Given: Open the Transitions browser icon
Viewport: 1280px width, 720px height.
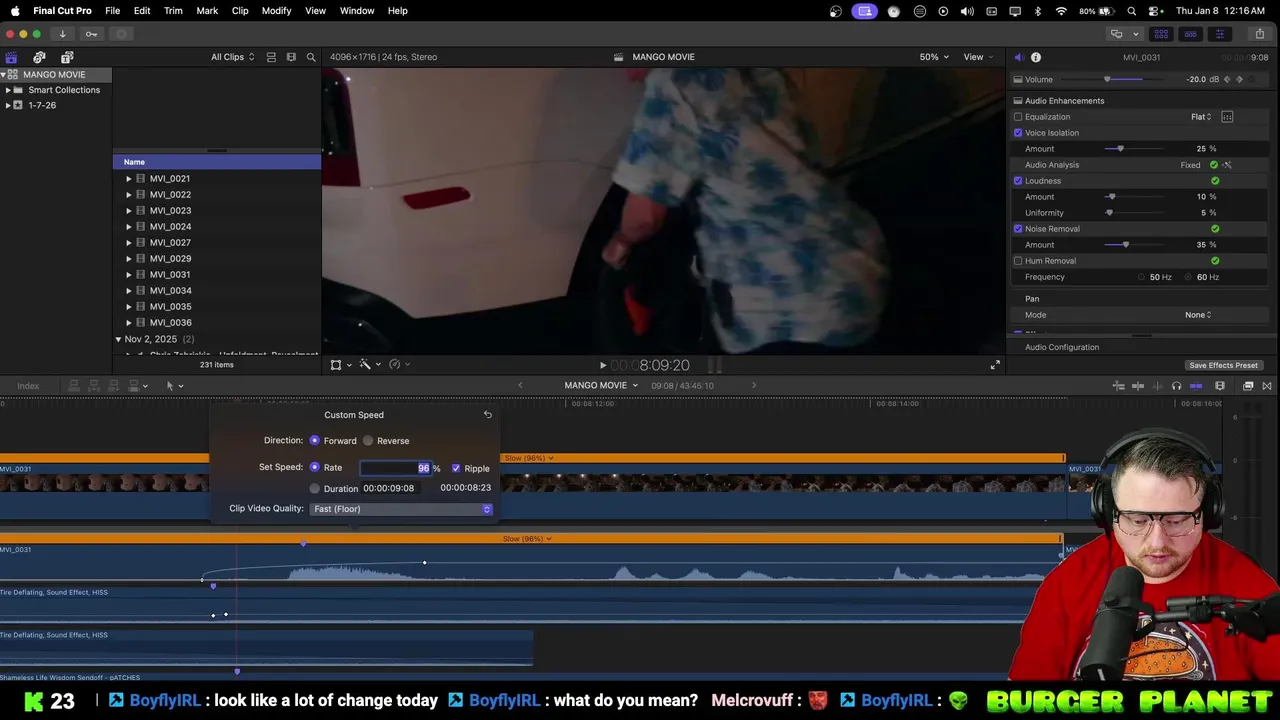Looking at the screenshot, I should pyautogui.click(x=1267, y=386).
